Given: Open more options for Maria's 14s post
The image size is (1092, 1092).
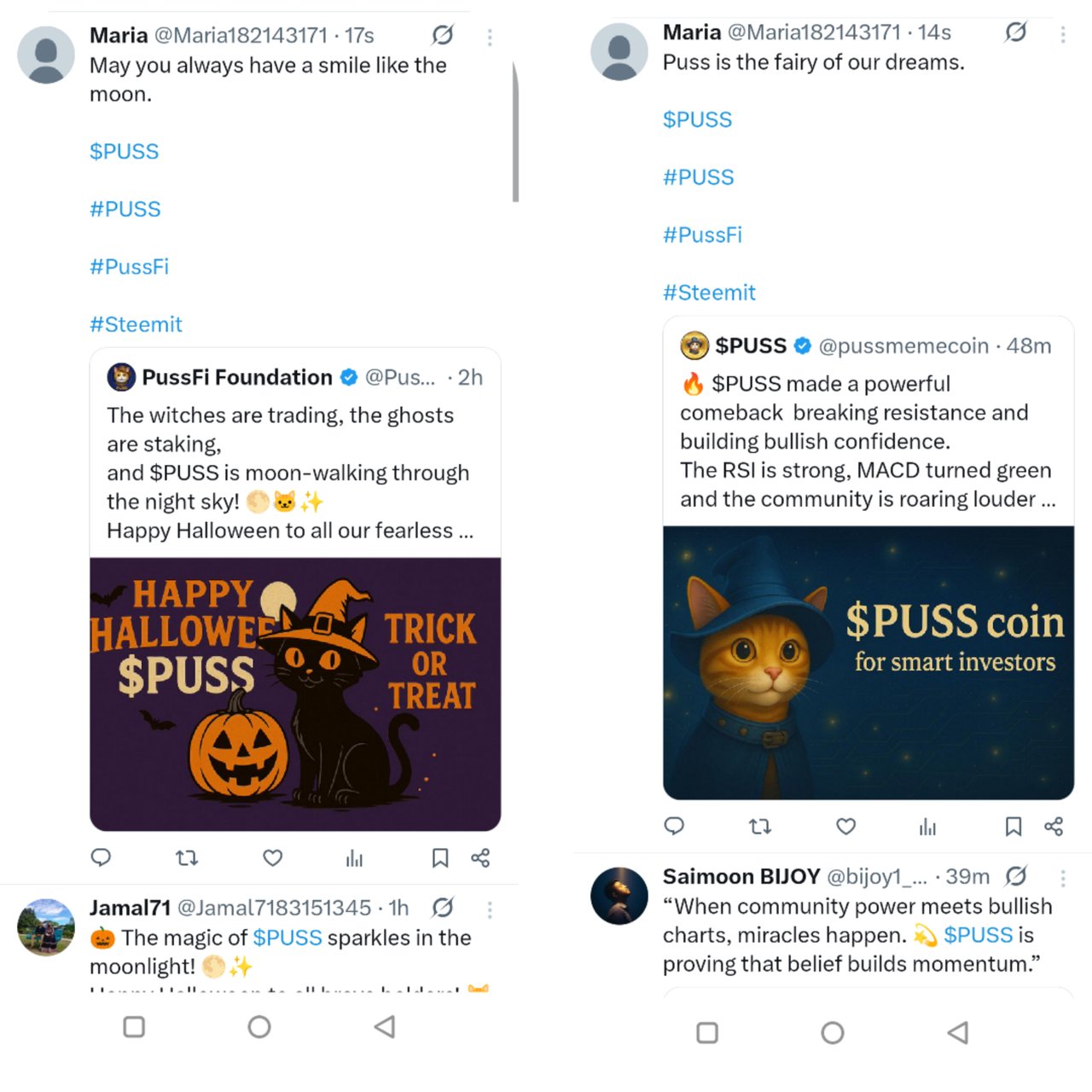Looking at the screenshot, I should pyautogui.click(x=1063, y=34).
